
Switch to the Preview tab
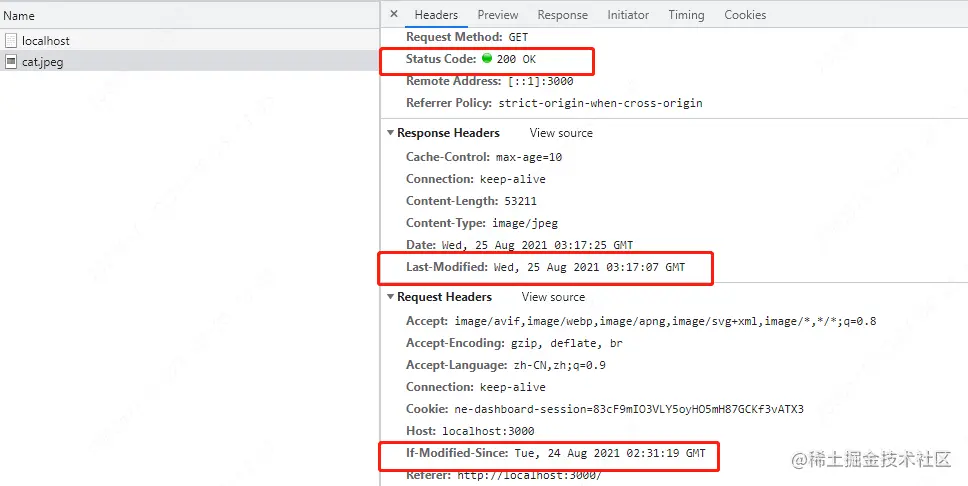(498, 15)
